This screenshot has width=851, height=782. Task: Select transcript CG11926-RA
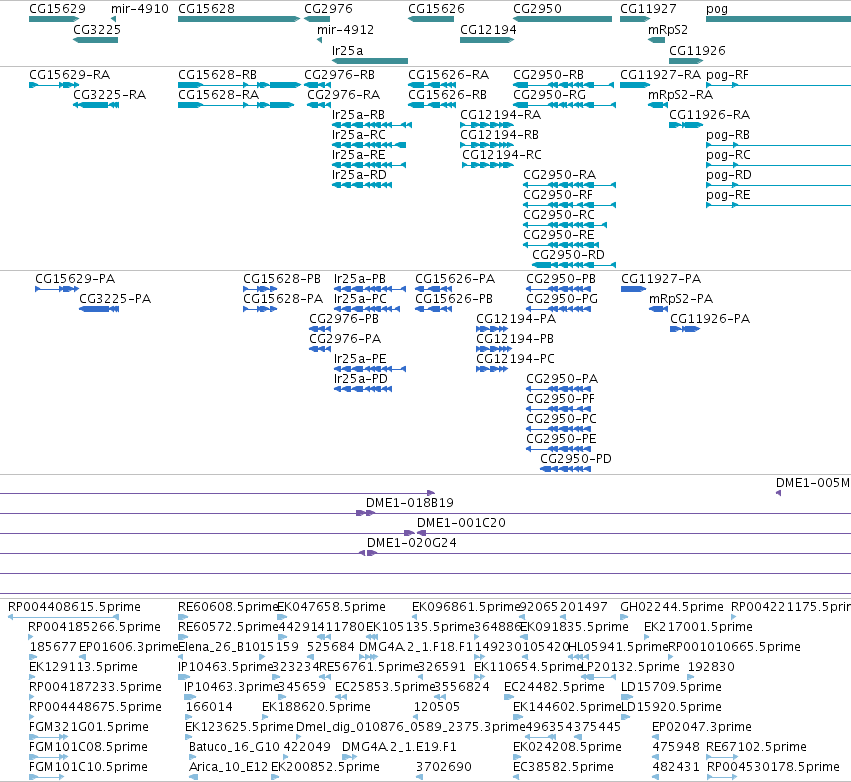686,125
